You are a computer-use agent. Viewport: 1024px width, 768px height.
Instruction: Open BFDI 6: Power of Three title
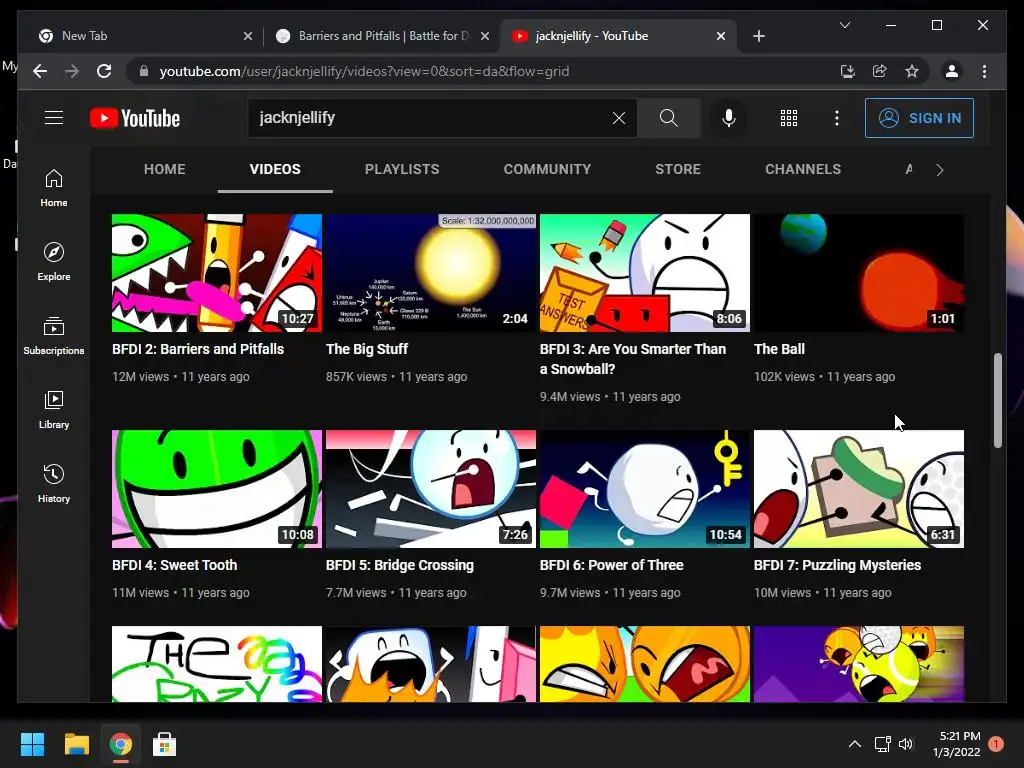[611, 565]
